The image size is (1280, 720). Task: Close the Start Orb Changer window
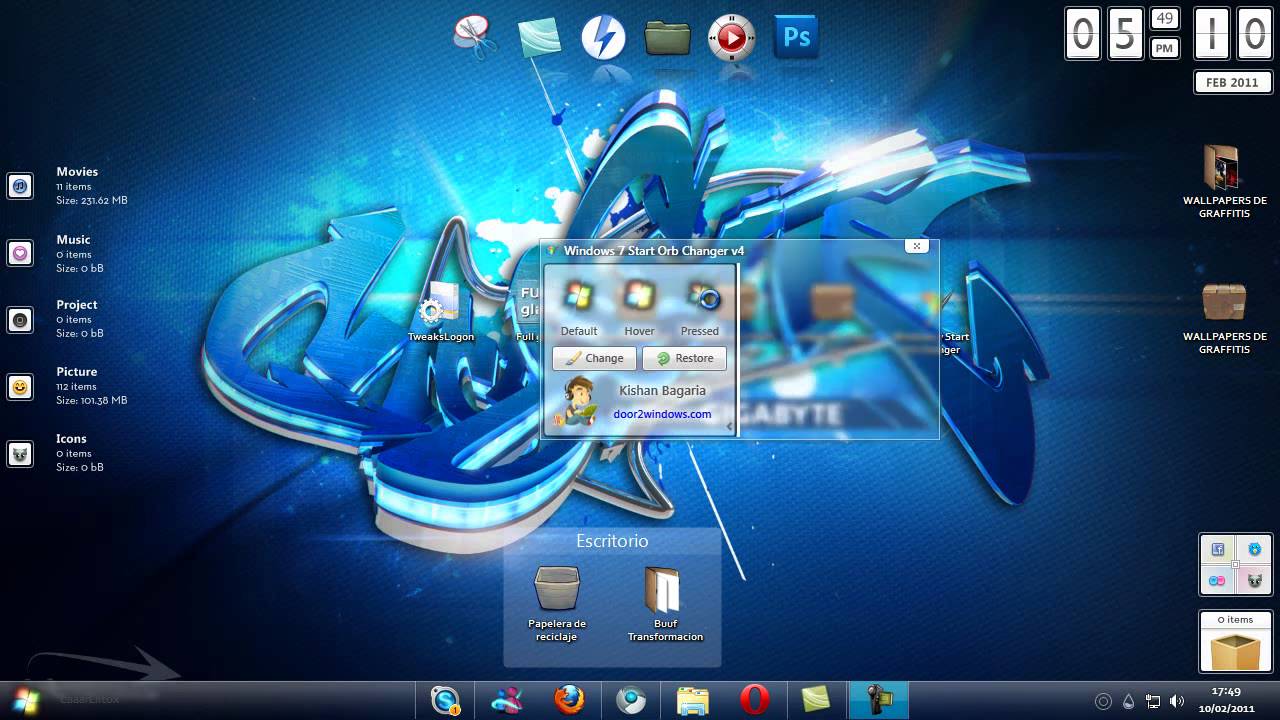(916, 245)
